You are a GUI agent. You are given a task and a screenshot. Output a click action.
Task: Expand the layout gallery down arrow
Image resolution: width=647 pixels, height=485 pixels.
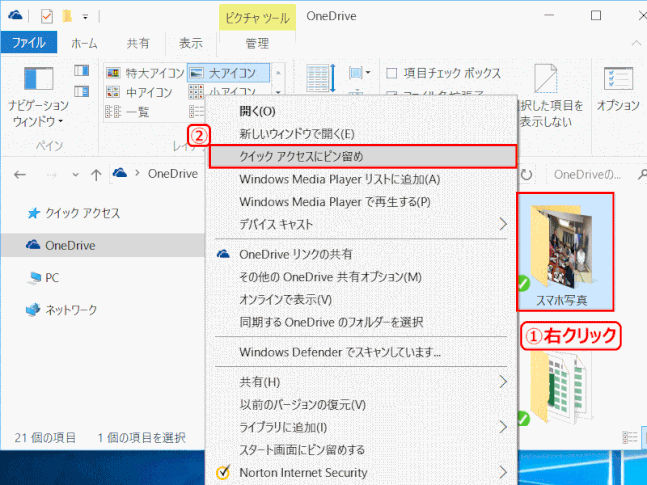coord(278,92)
